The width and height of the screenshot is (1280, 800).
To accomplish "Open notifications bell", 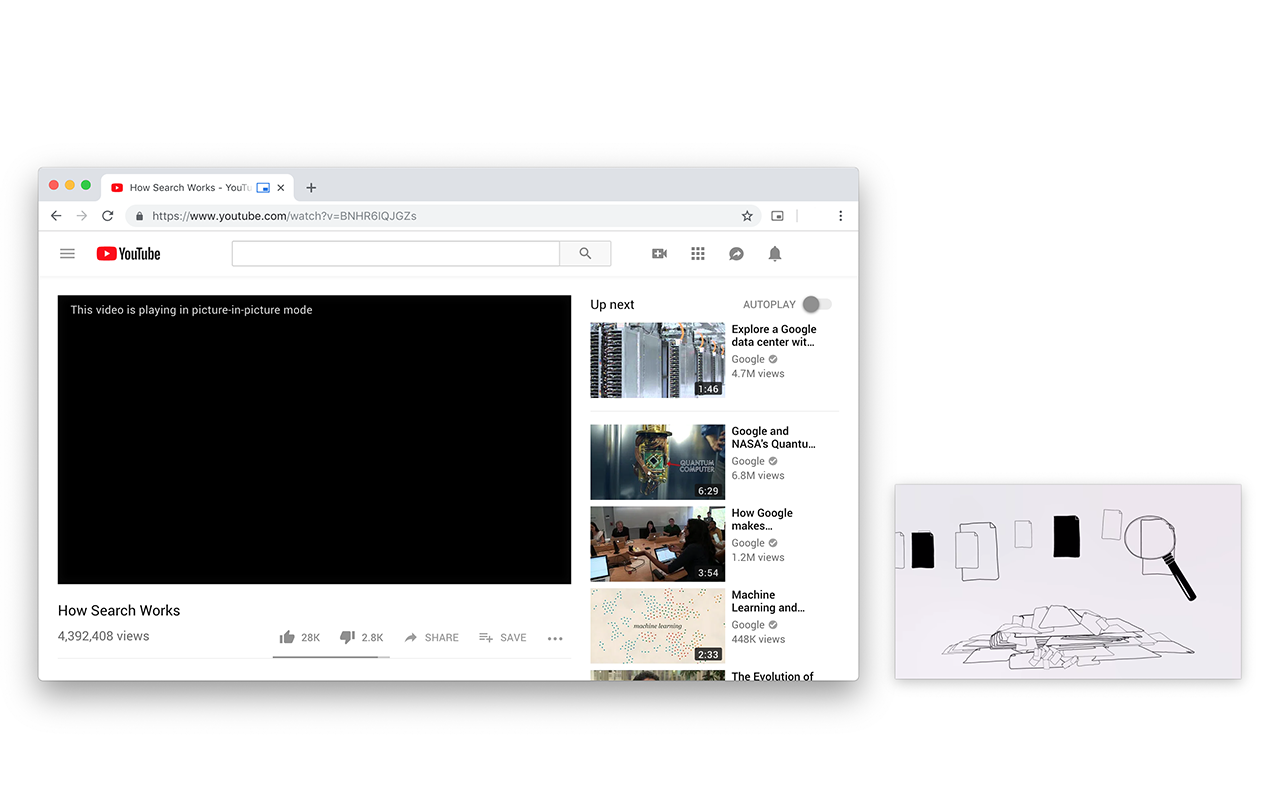I will (x=774, y=254).
